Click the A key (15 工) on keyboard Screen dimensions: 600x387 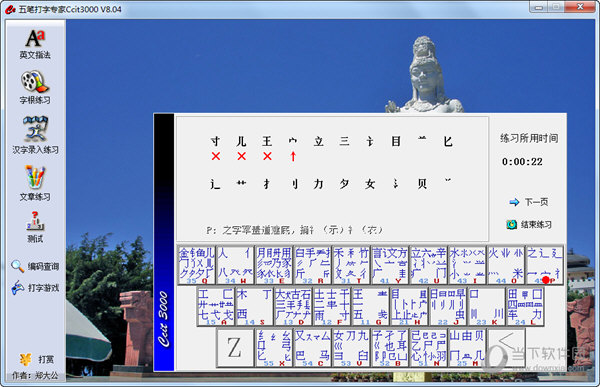[x=215, y=307]
